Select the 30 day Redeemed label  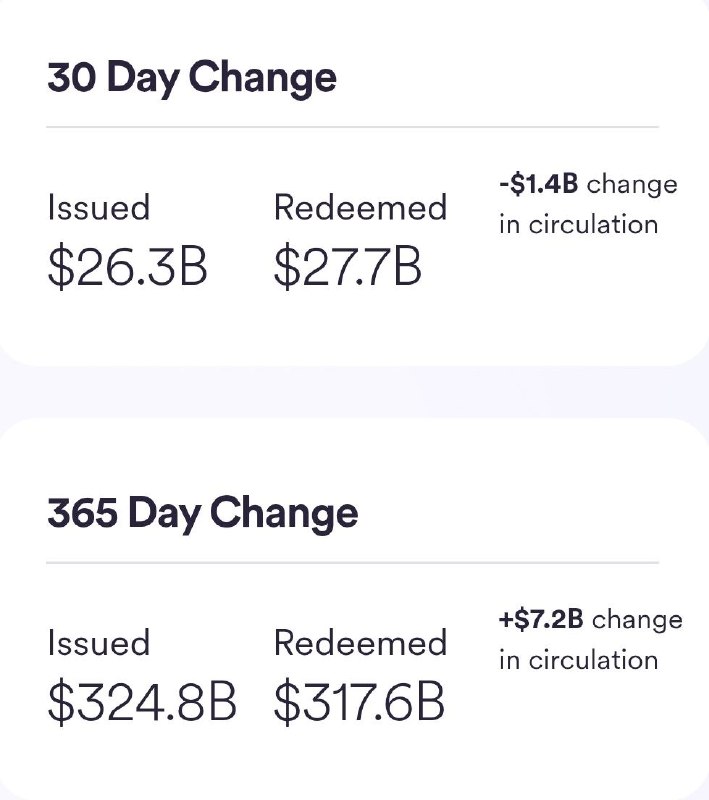pyautogui.click(x=360, y=208)
